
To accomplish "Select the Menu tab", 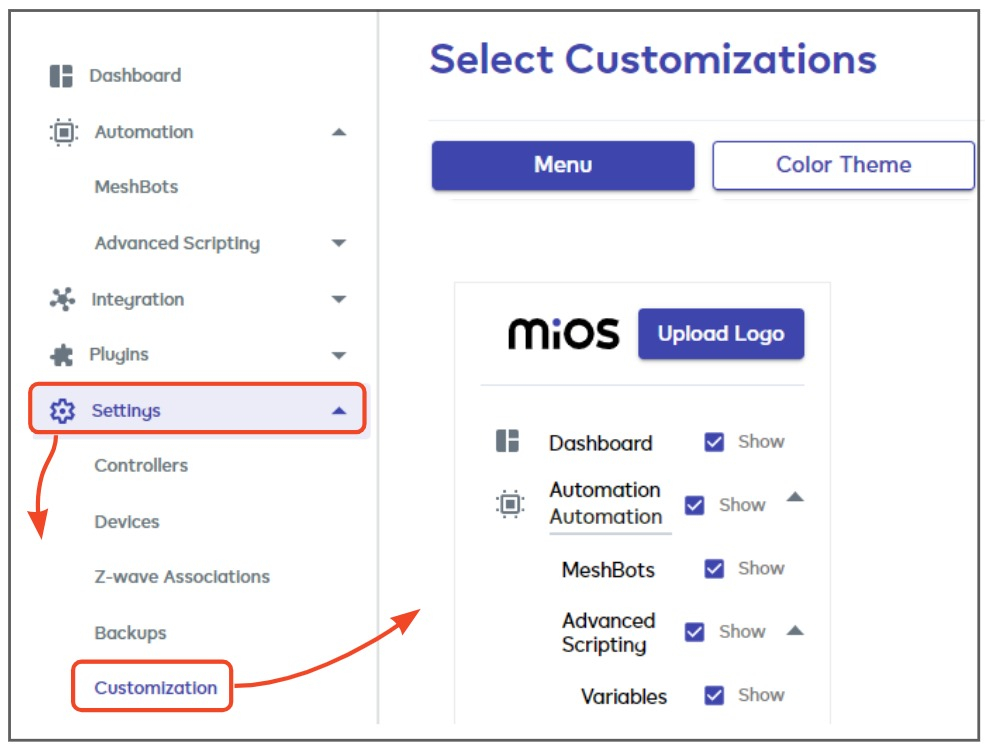I will pyautogui.click(x=562, y=166).
